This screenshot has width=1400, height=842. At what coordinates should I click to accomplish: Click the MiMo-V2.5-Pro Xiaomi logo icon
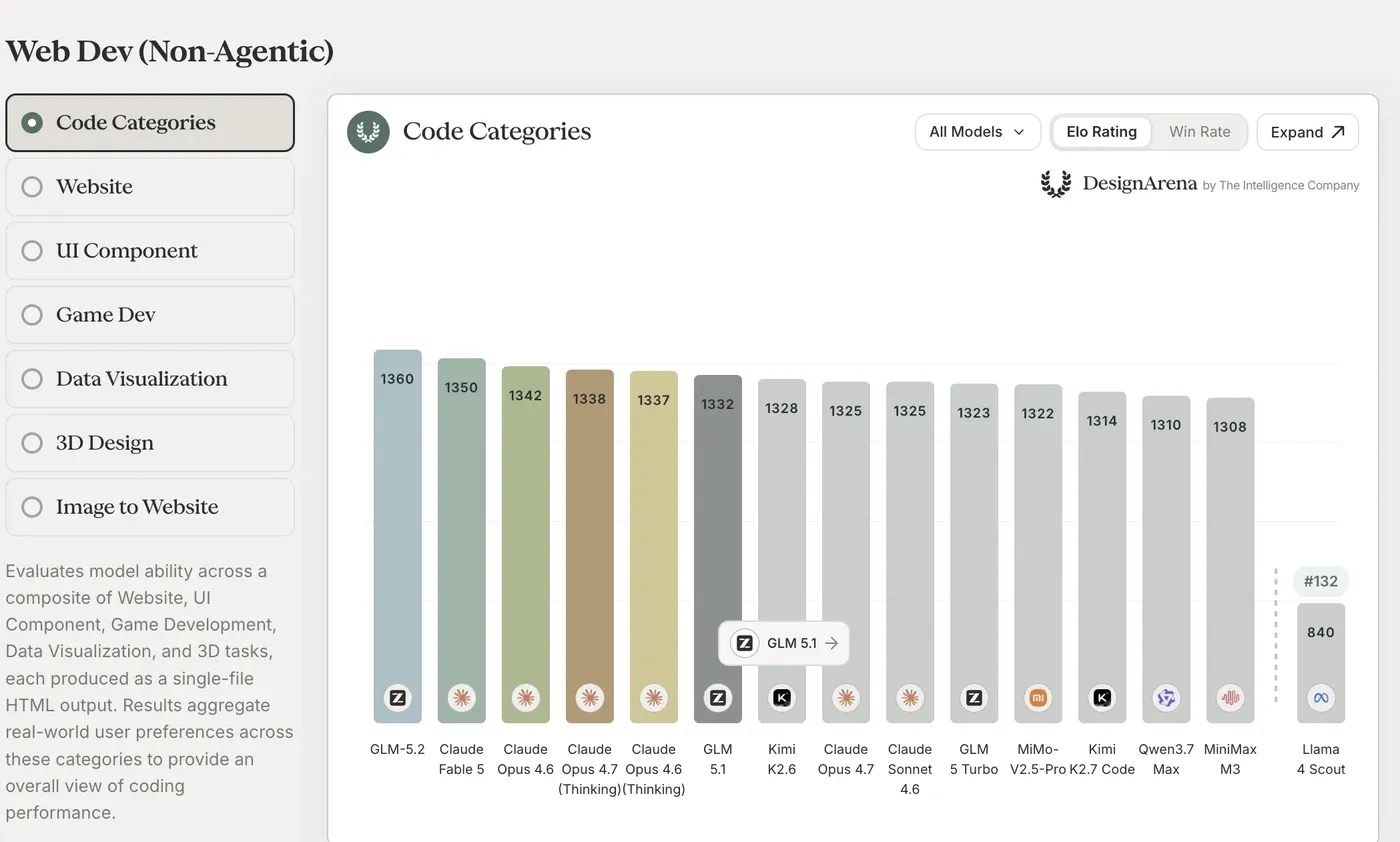[1038, 698]
